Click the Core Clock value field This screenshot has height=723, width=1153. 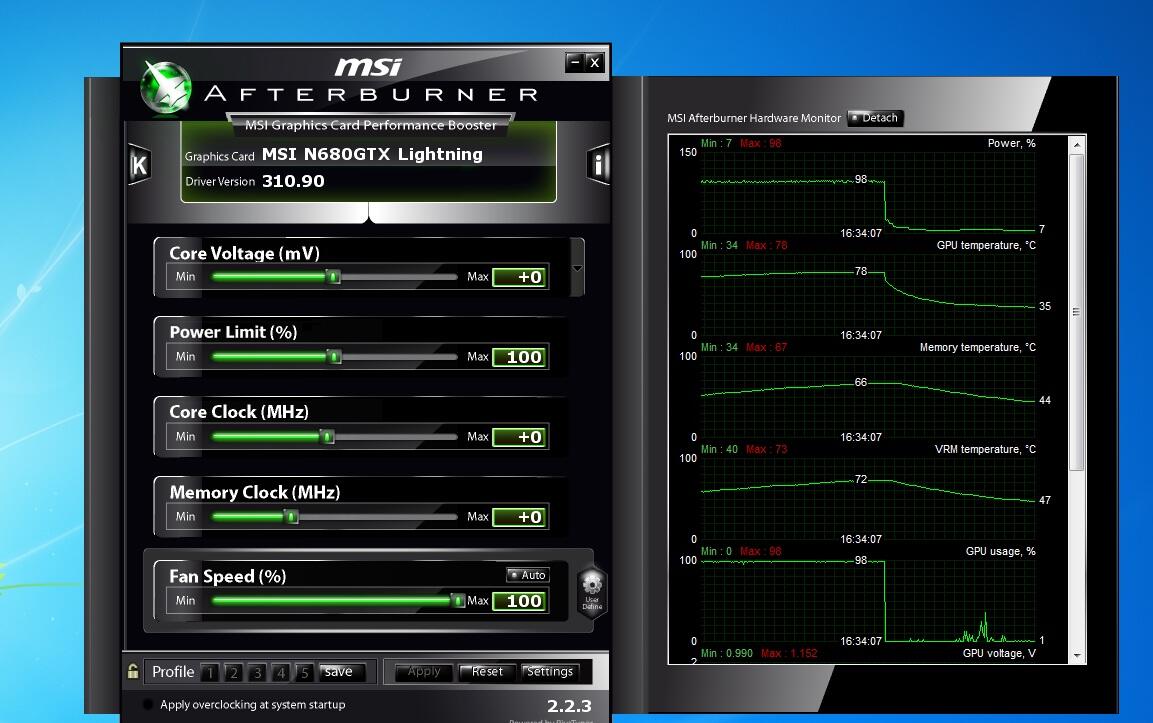tap(520, 437)
